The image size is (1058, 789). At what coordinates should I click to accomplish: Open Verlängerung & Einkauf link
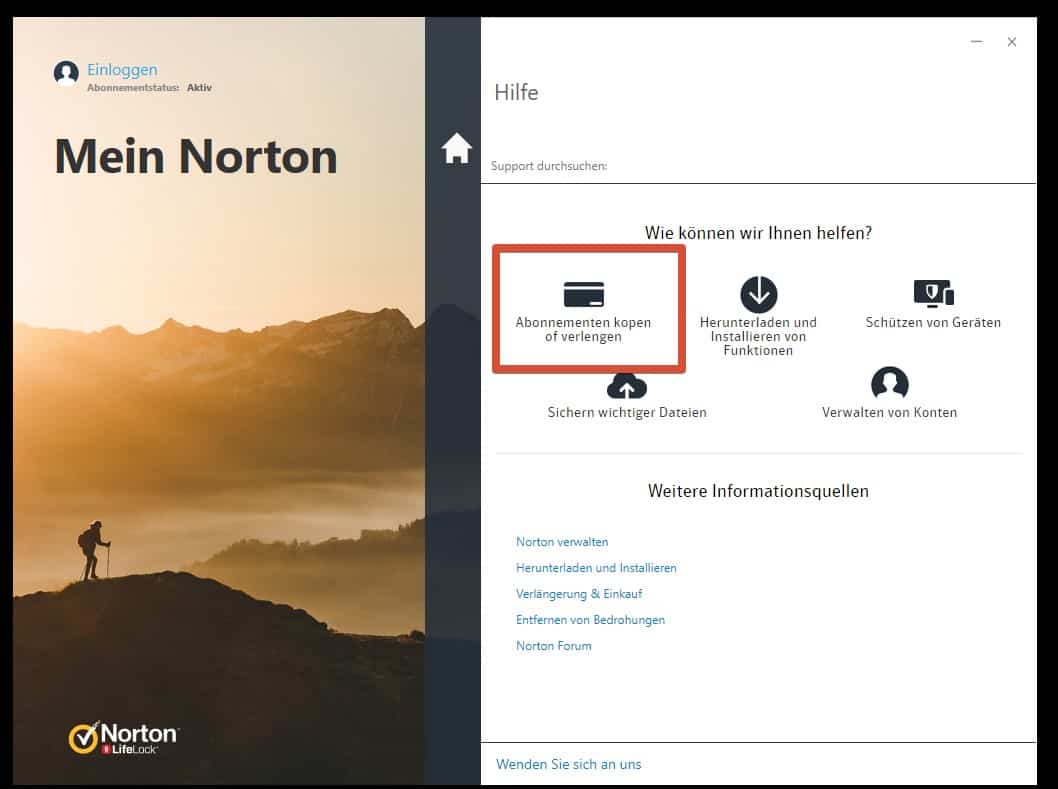click(x=579, y=594)
